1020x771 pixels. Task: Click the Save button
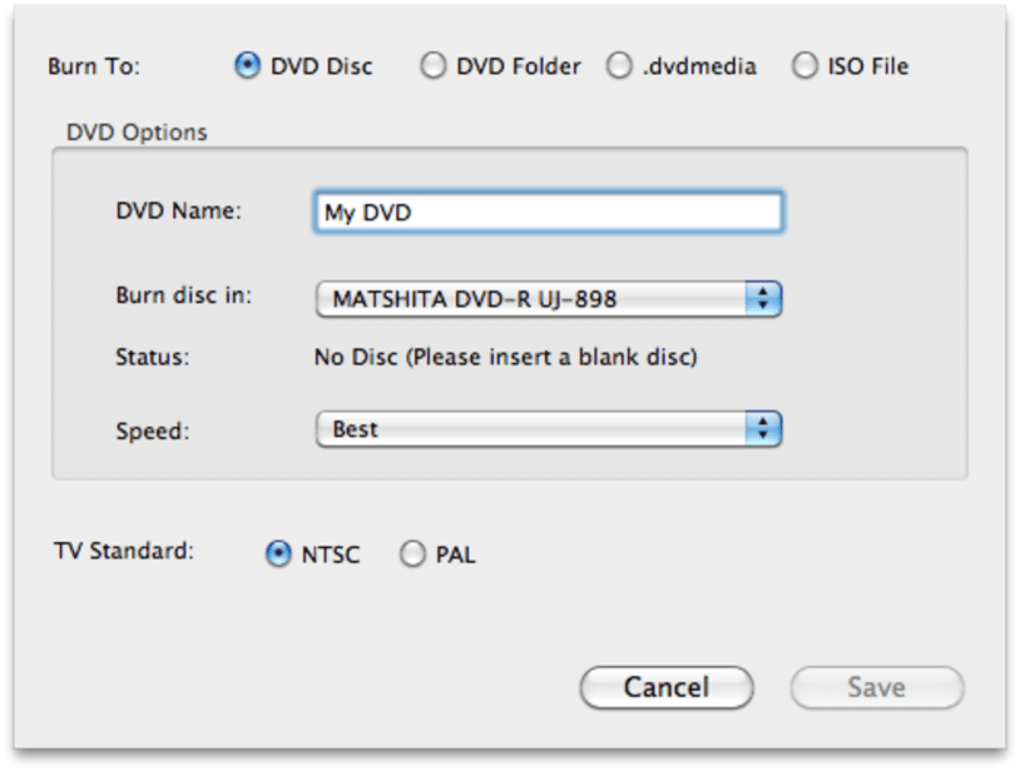(x=876, y=688)
